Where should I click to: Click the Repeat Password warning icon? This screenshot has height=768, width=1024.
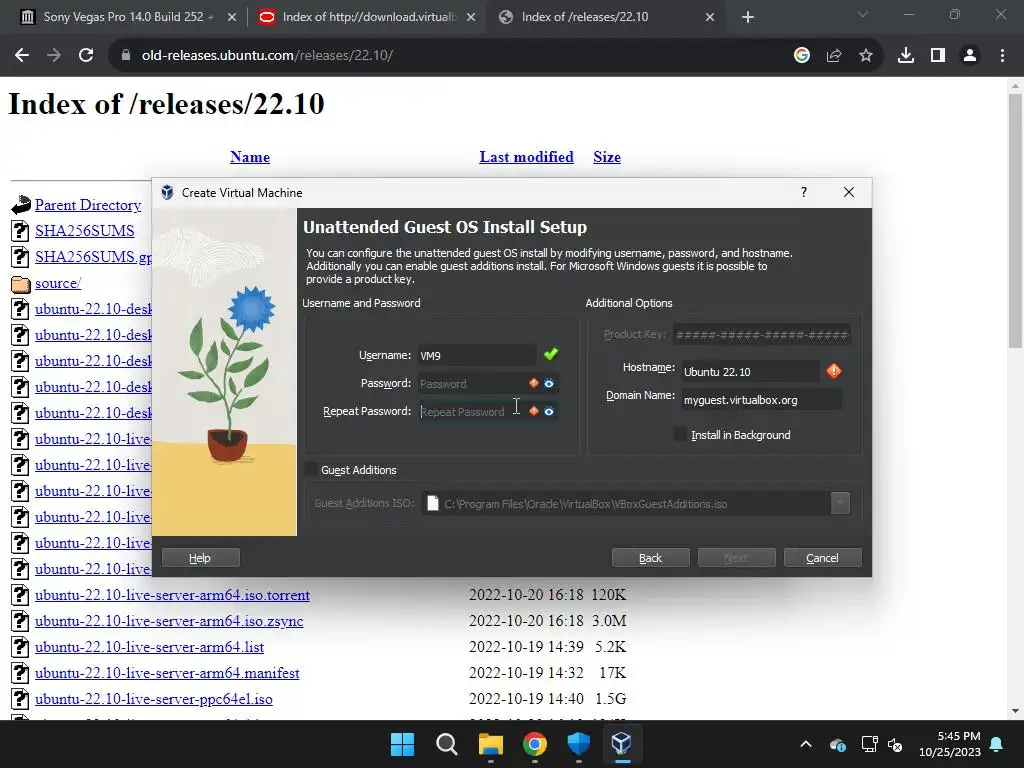(x=534, y=411)
